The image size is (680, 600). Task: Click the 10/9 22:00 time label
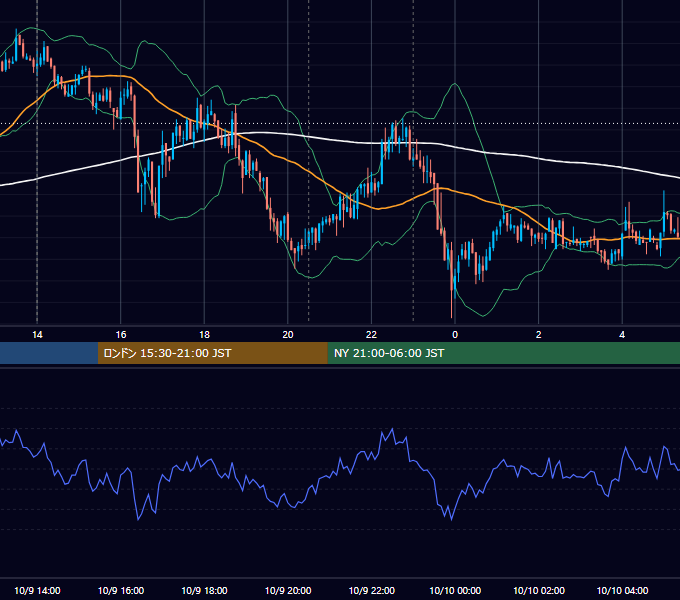pos(372,590)
